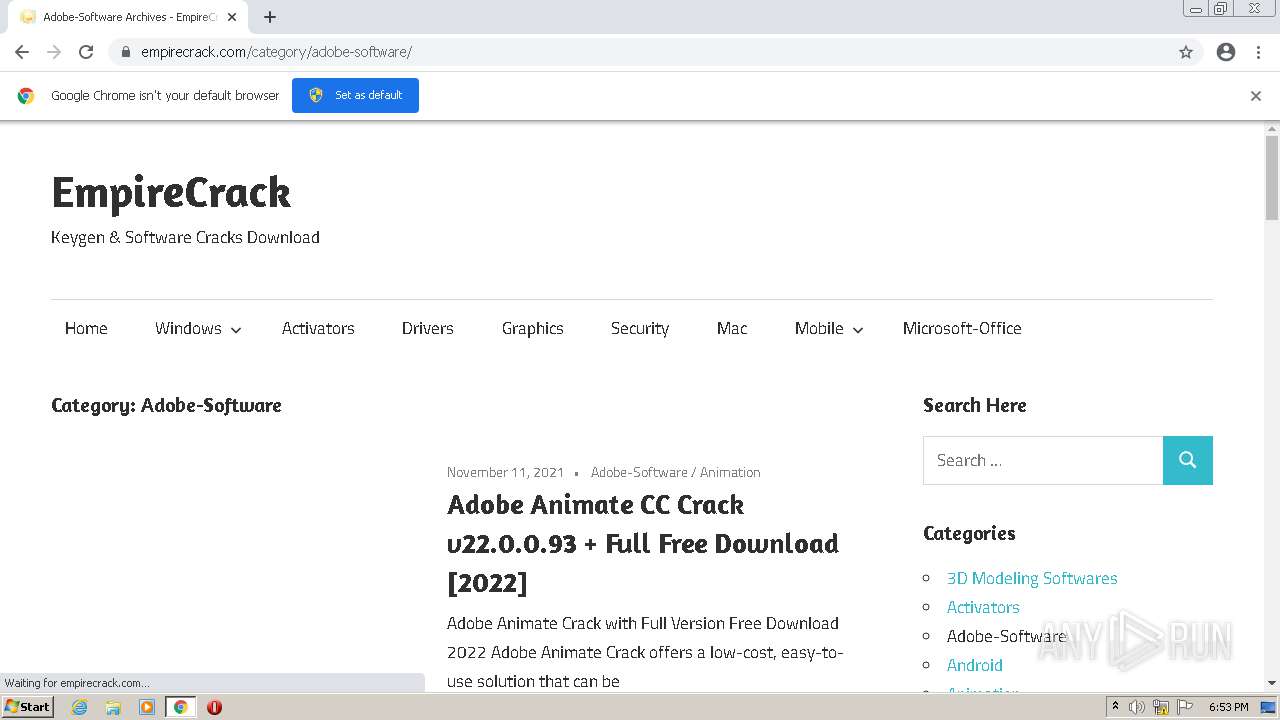Image resolution: width=1280 pixels, height=720 pixels.
Task: Click the 6:53 PM clock
Action: [1228, 707]
